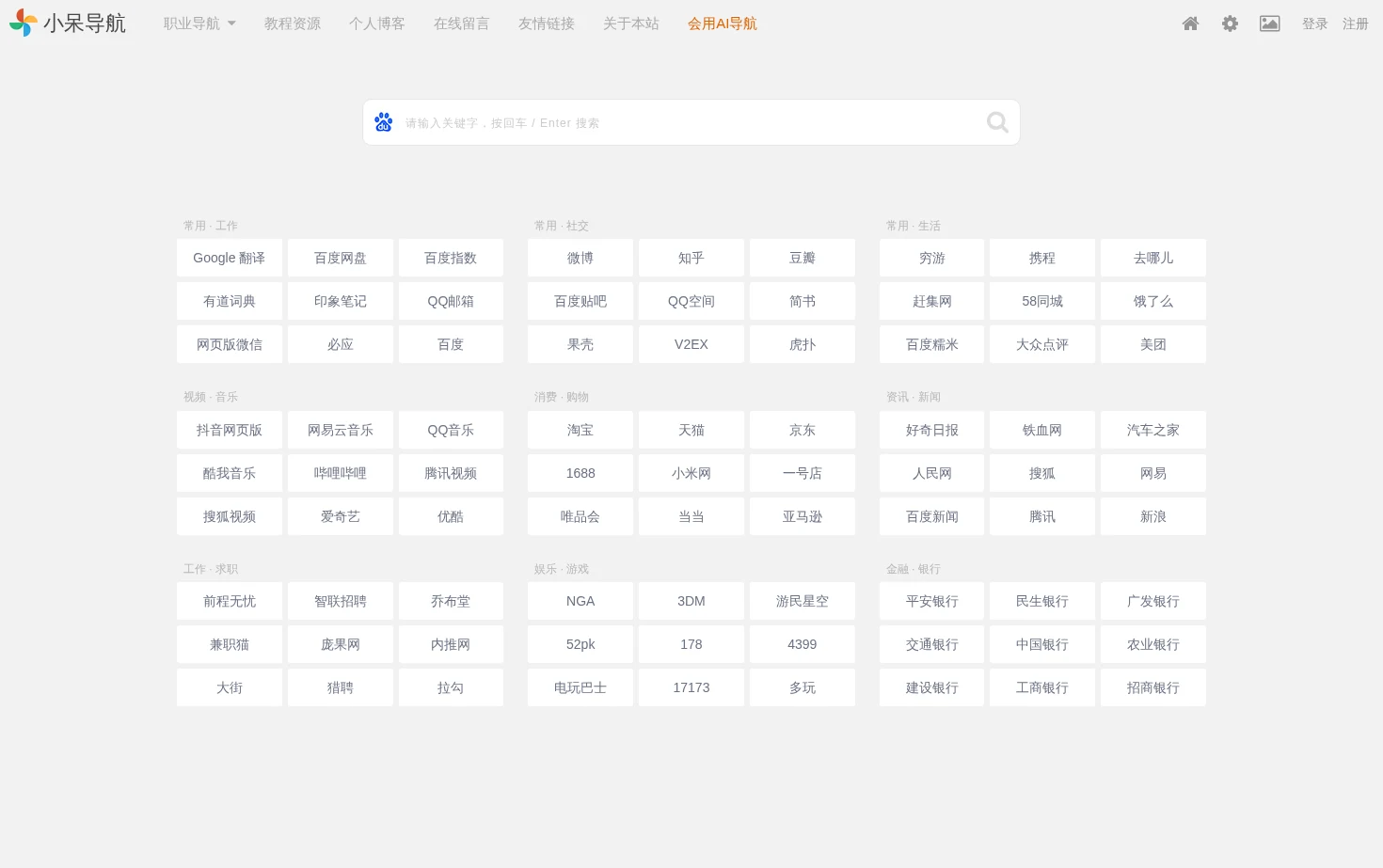1383x868 pixels.
Task: Open 天猫 link
Action: pos(691,430)
